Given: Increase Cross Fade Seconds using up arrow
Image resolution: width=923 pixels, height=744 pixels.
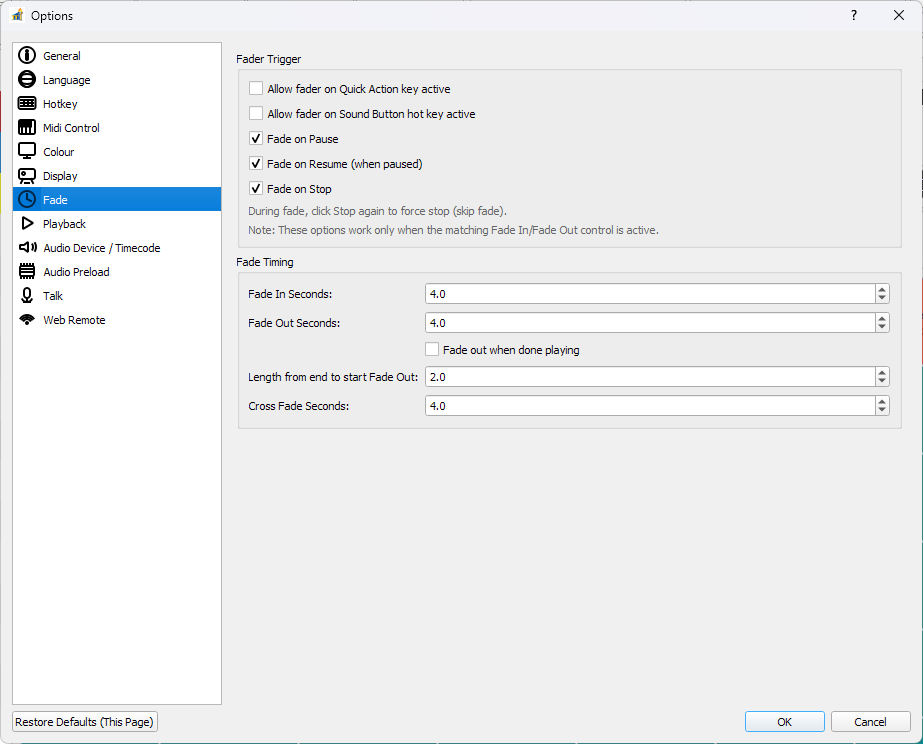Looking at the screenshot, I should [x=881, y=401].
